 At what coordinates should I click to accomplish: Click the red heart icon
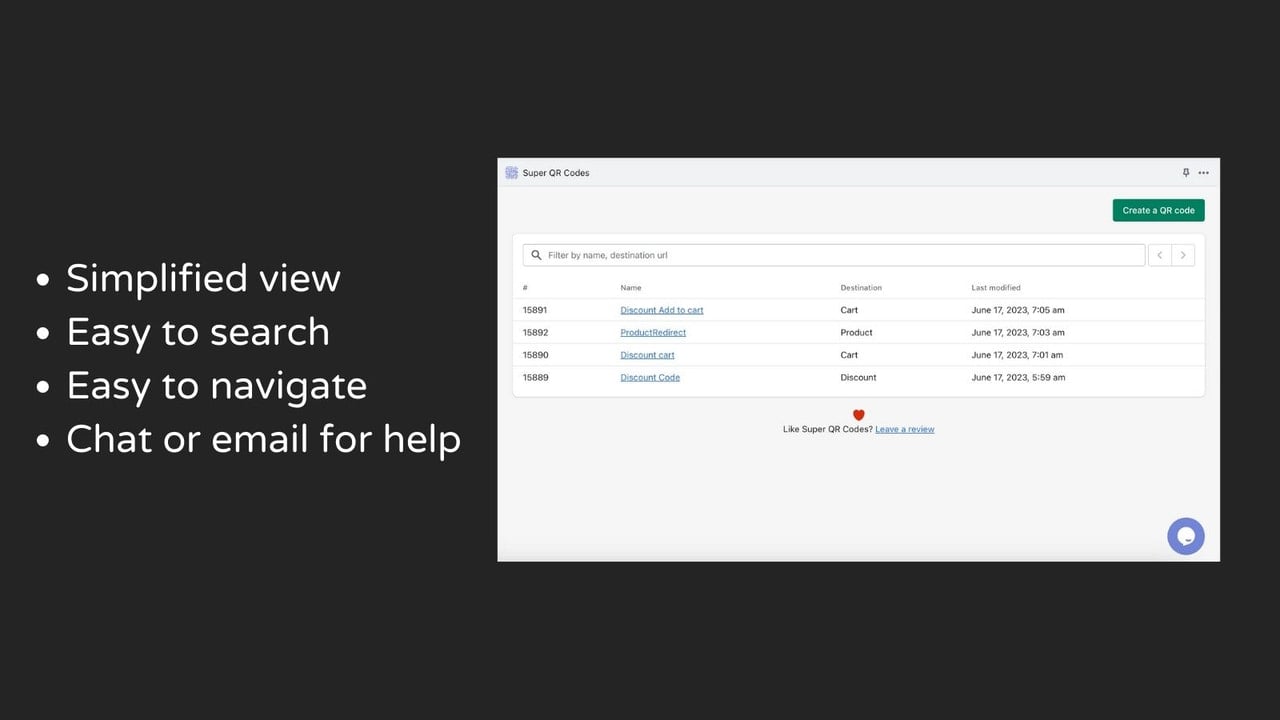pos(858,415)
